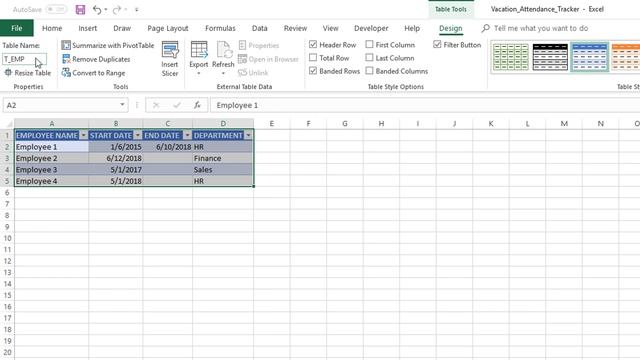Toggle the Banded Rows checkbox
Viewport: 640px width, 360px height.
pyautogui.click(x=313, y=71)
